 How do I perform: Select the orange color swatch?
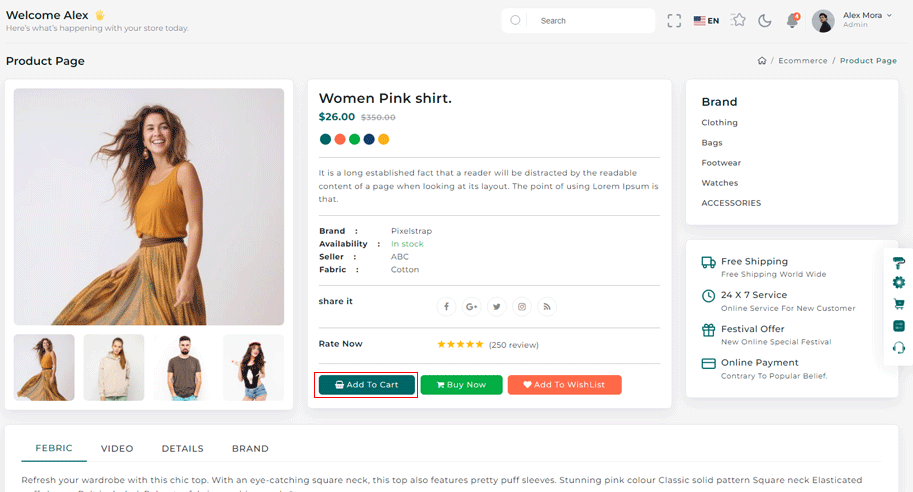click(x=340, y=139)
